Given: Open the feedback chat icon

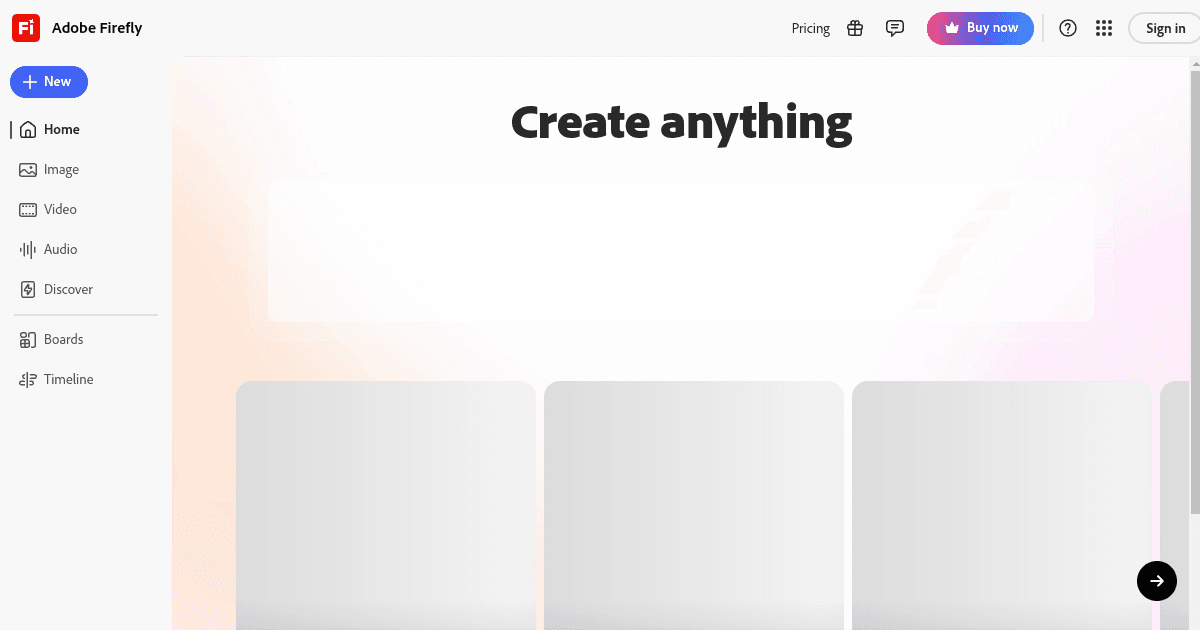Looking at the screenshot, I should click(x=895, y=28).
